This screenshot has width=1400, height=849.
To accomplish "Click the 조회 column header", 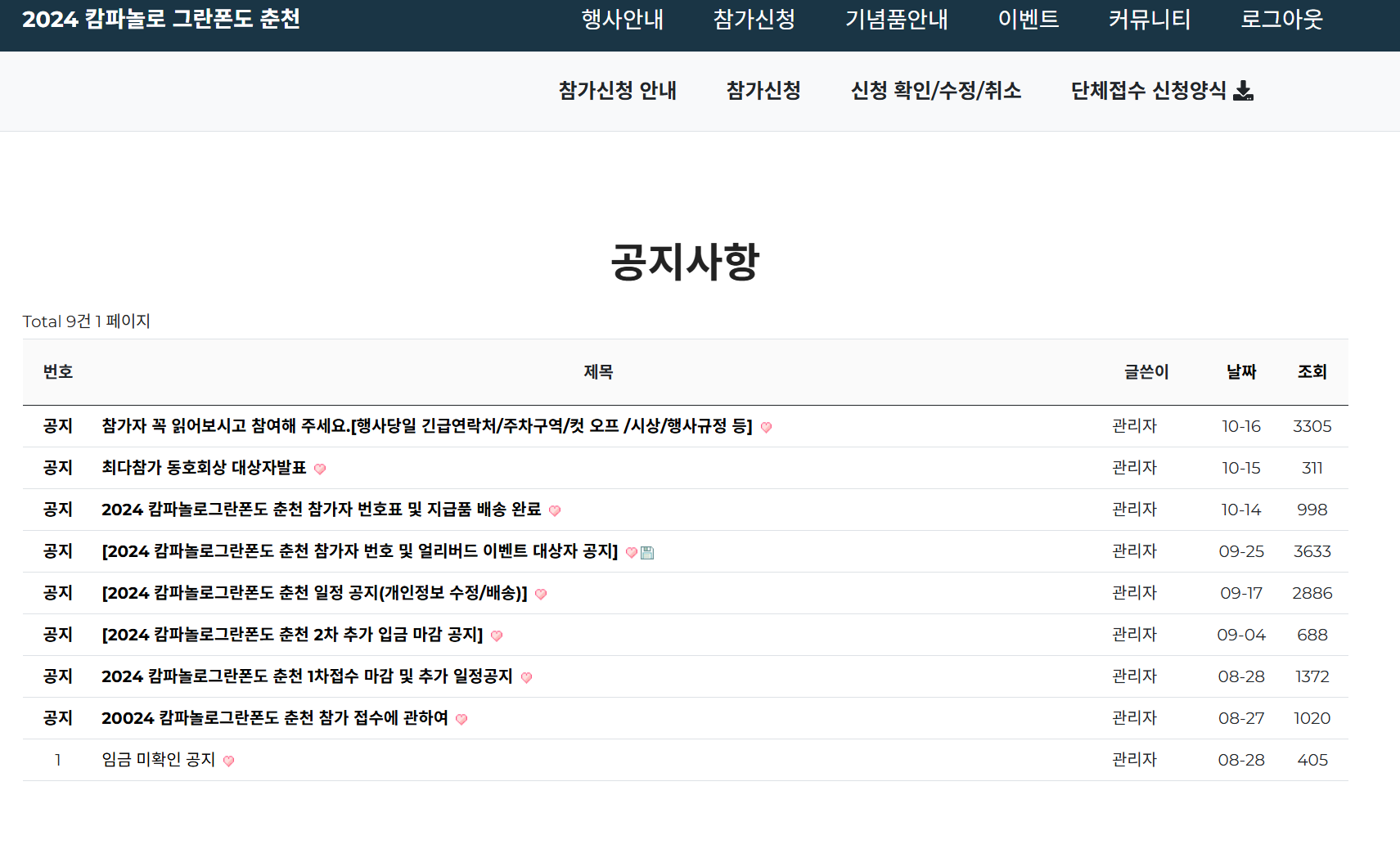I will [x=1312, y=372].
